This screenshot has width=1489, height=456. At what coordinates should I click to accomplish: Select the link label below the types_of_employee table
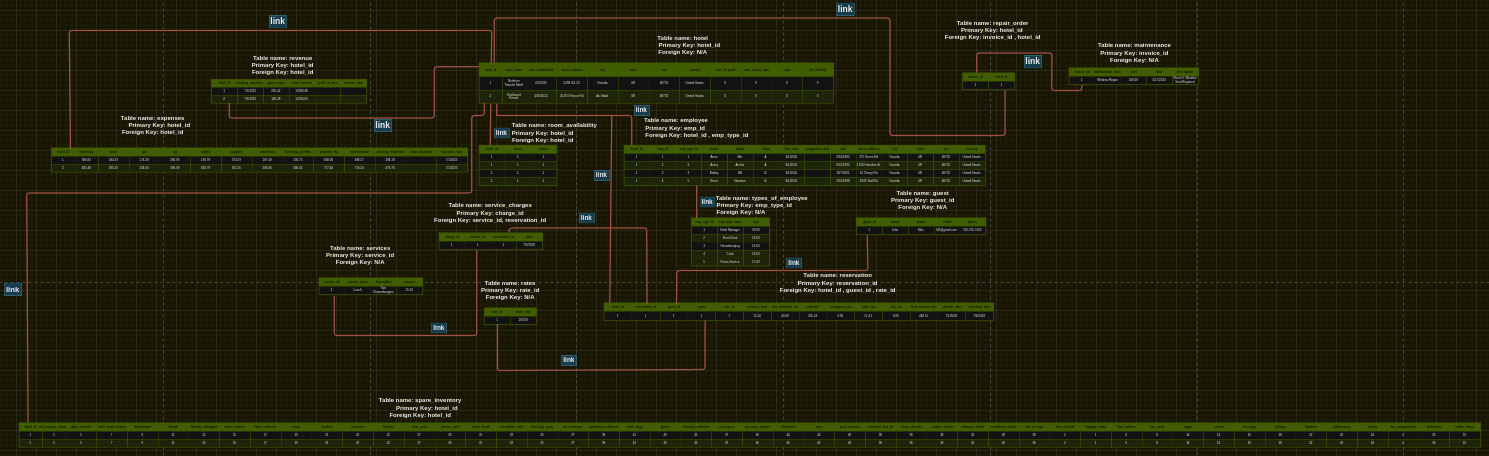click(794, 263)
